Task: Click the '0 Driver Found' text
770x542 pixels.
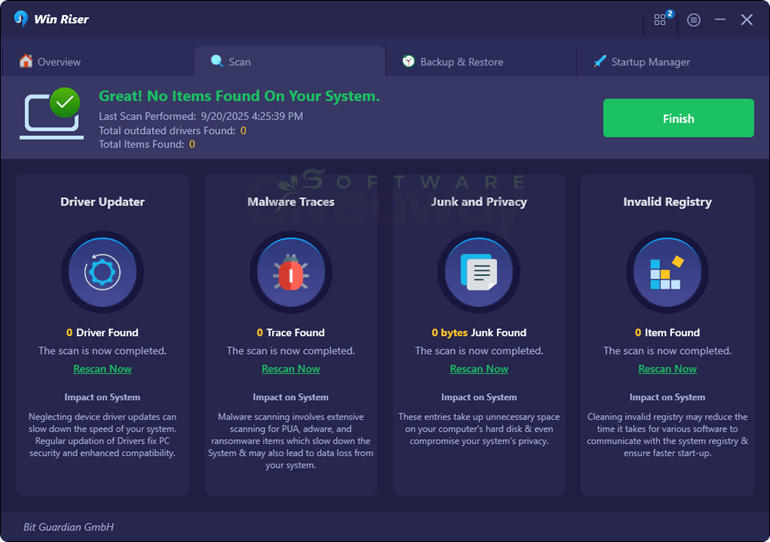Action: tap(102, 332)
